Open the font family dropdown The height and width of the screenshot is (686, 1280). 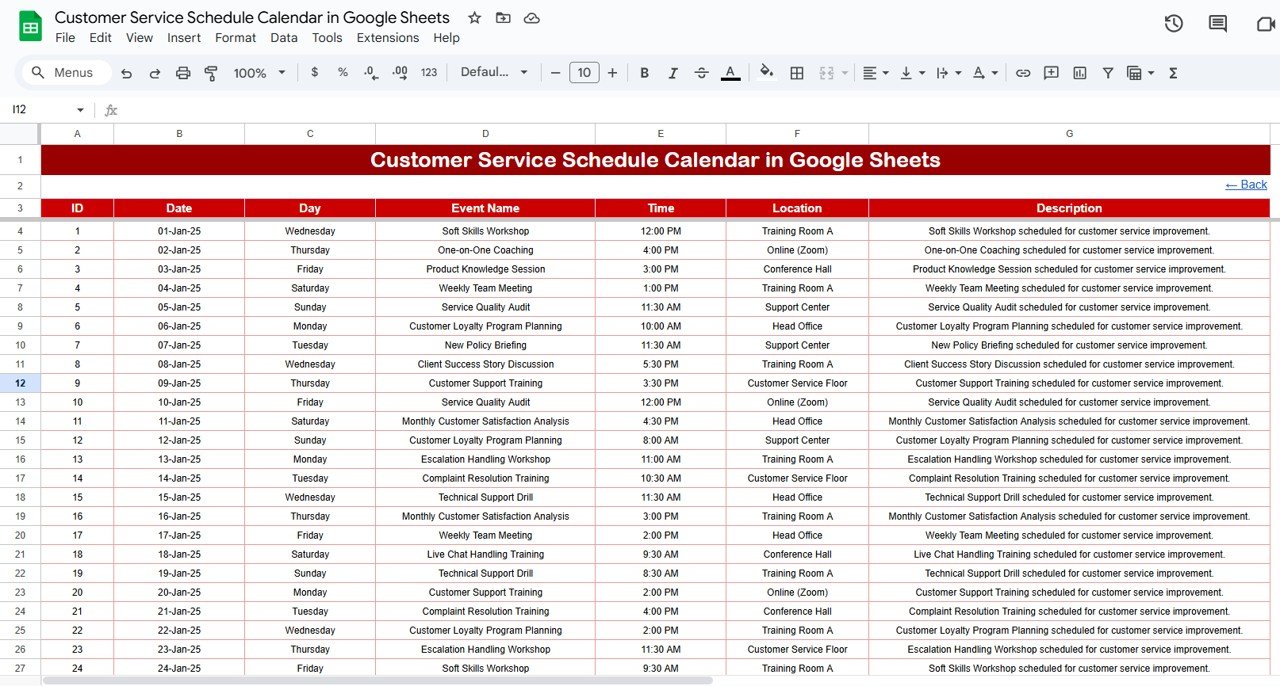[x=494, y=73]
